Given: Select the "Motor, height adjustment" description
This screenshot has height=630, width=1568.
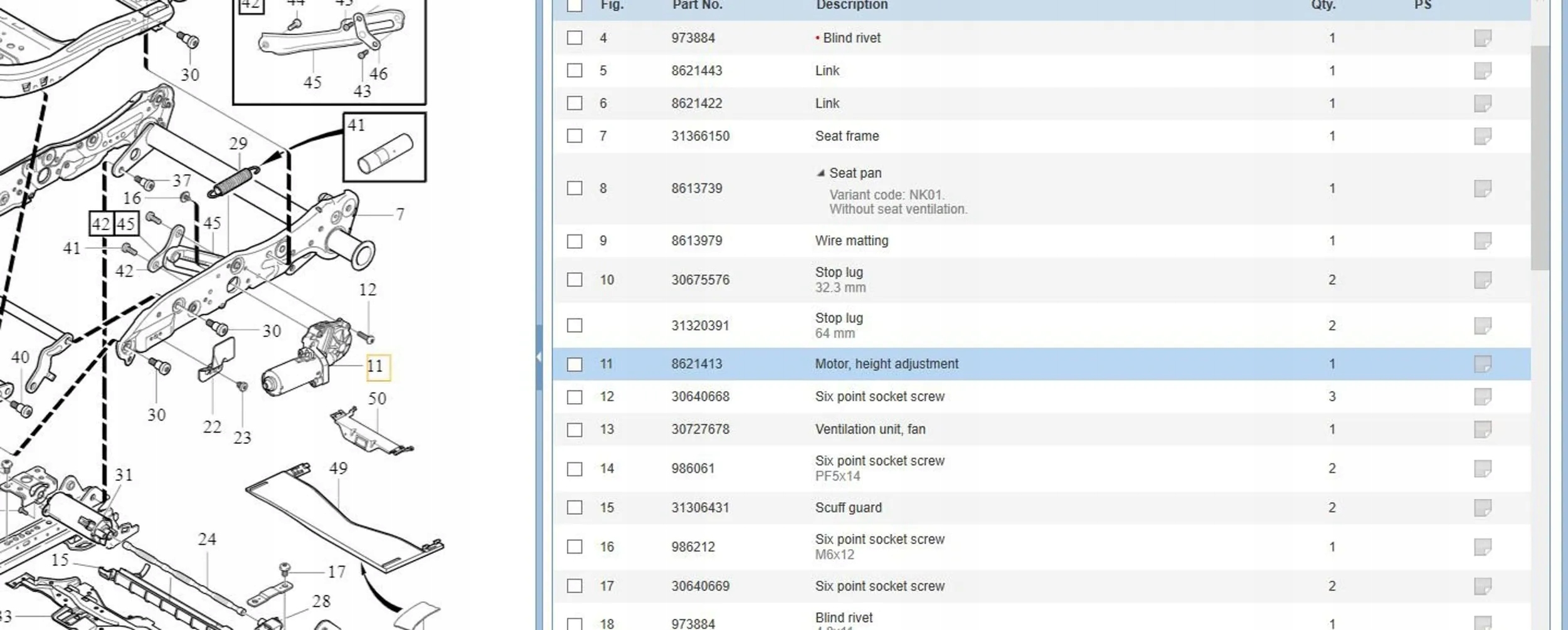Looking at the screenshot, I should [x=886, y=364].
